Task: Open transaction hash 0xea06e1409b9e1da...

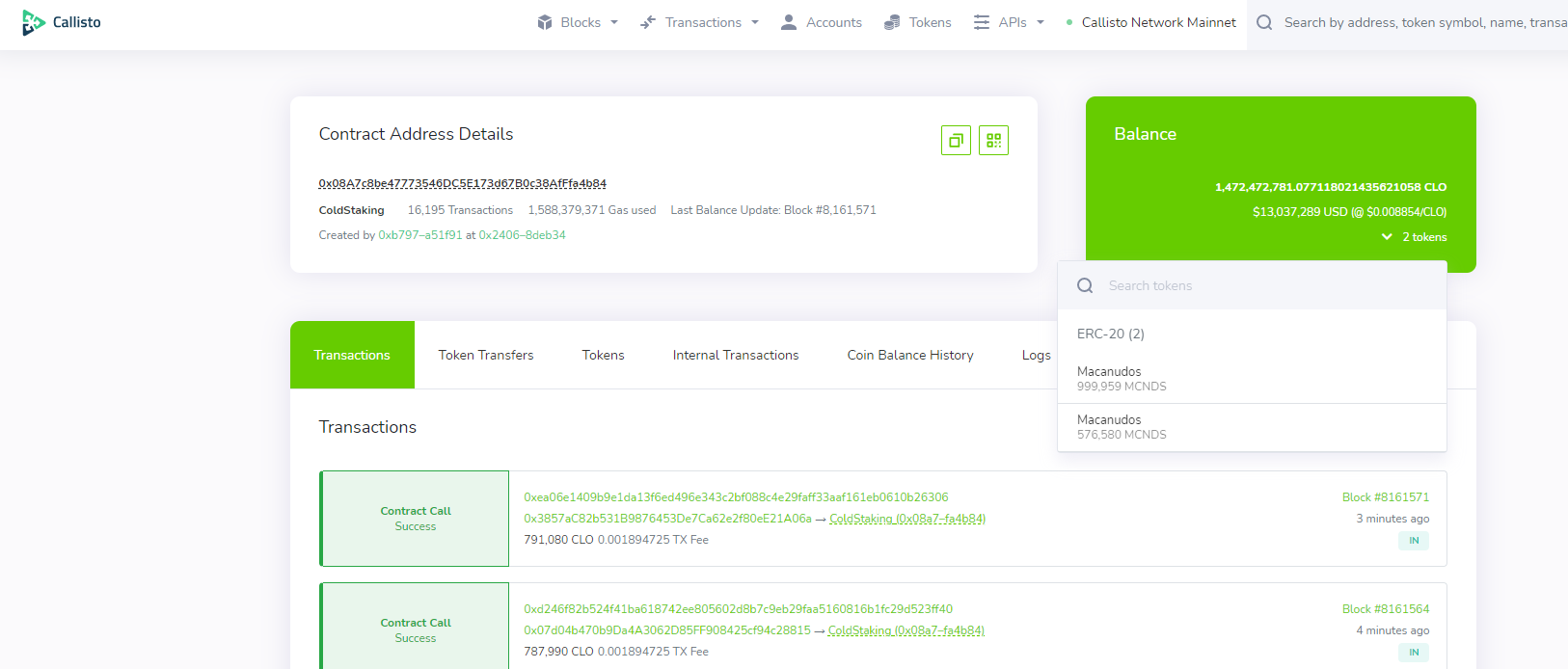Action: tap(736, 497)
